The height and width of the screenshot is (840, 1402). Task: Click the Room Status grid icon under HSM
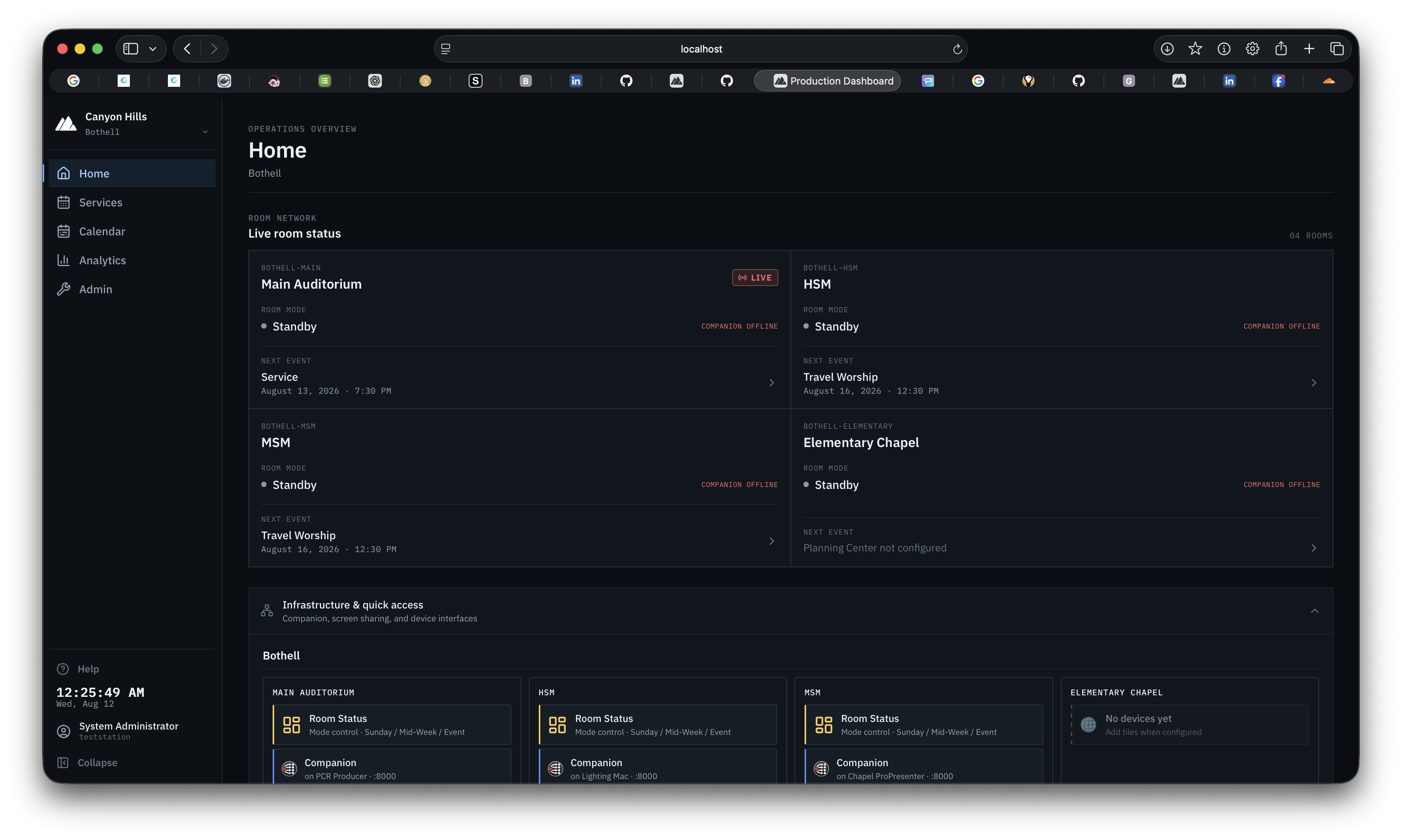tap(557, 725)
